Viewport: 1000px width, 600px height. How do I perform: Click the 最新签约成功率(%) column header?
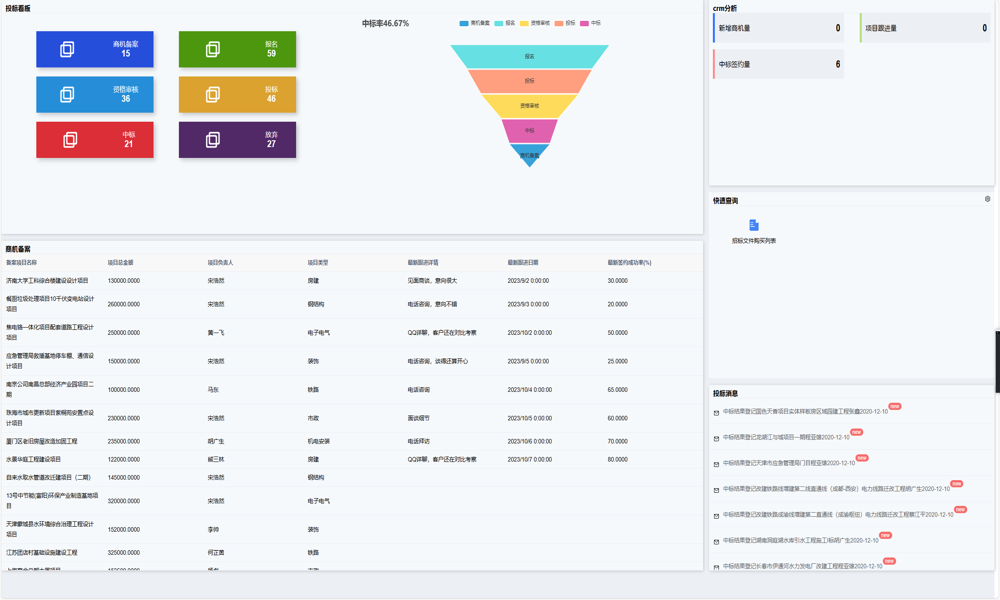click(629, 263)
